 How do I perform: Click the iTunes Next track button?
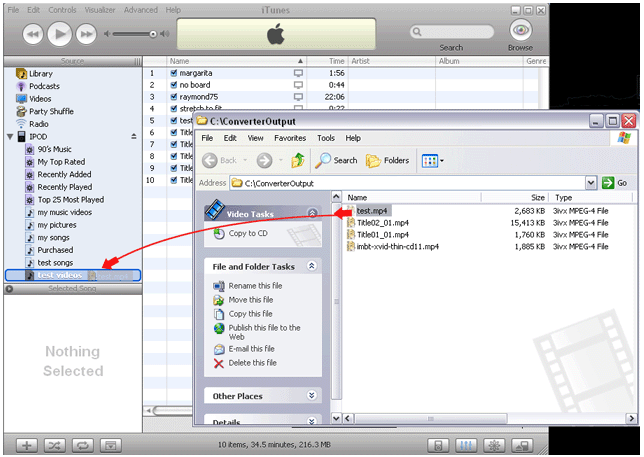pos(86,34)
